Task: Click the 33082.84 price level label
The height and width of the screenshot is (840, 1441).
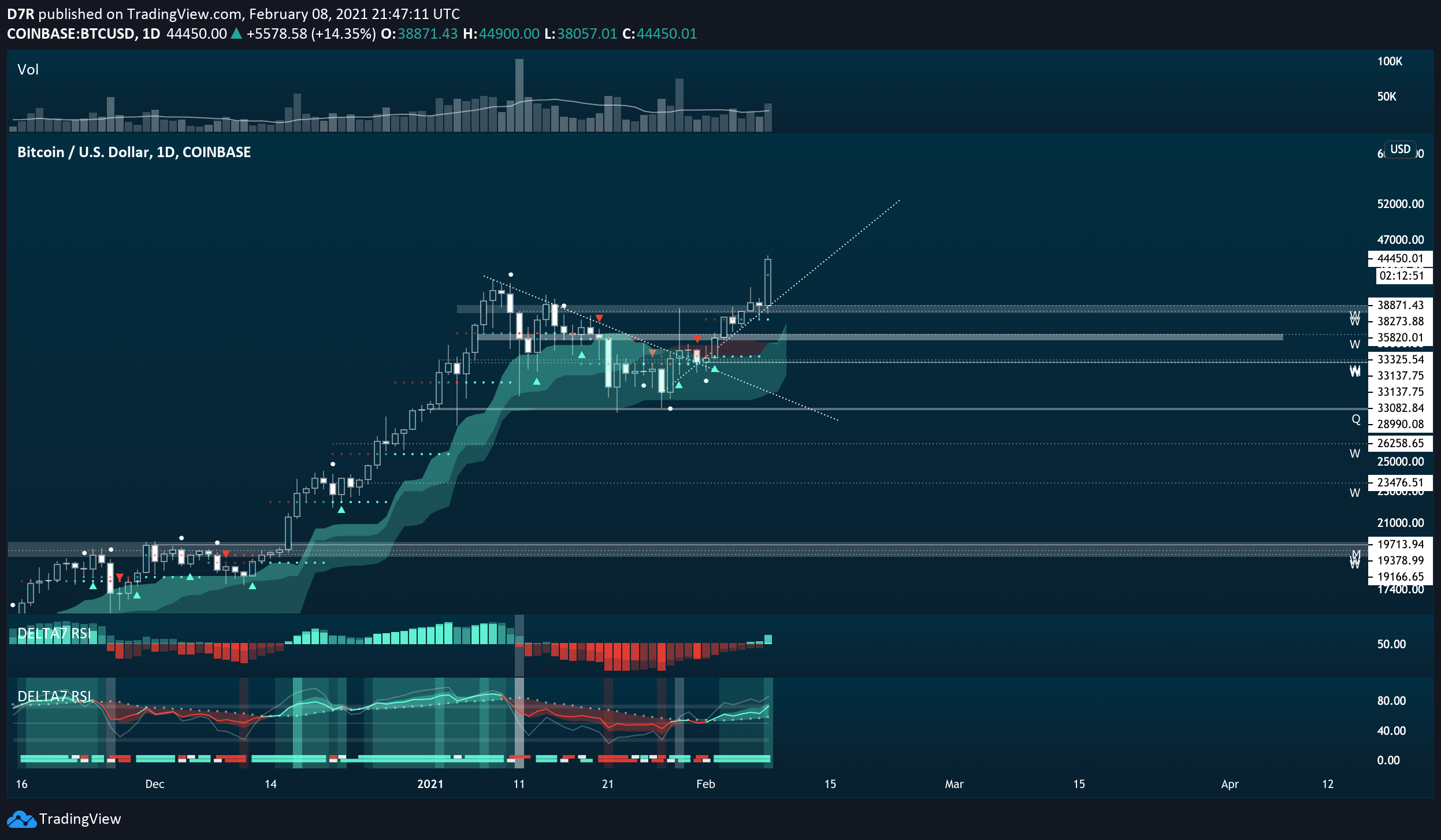Action: click(1400, 408)
